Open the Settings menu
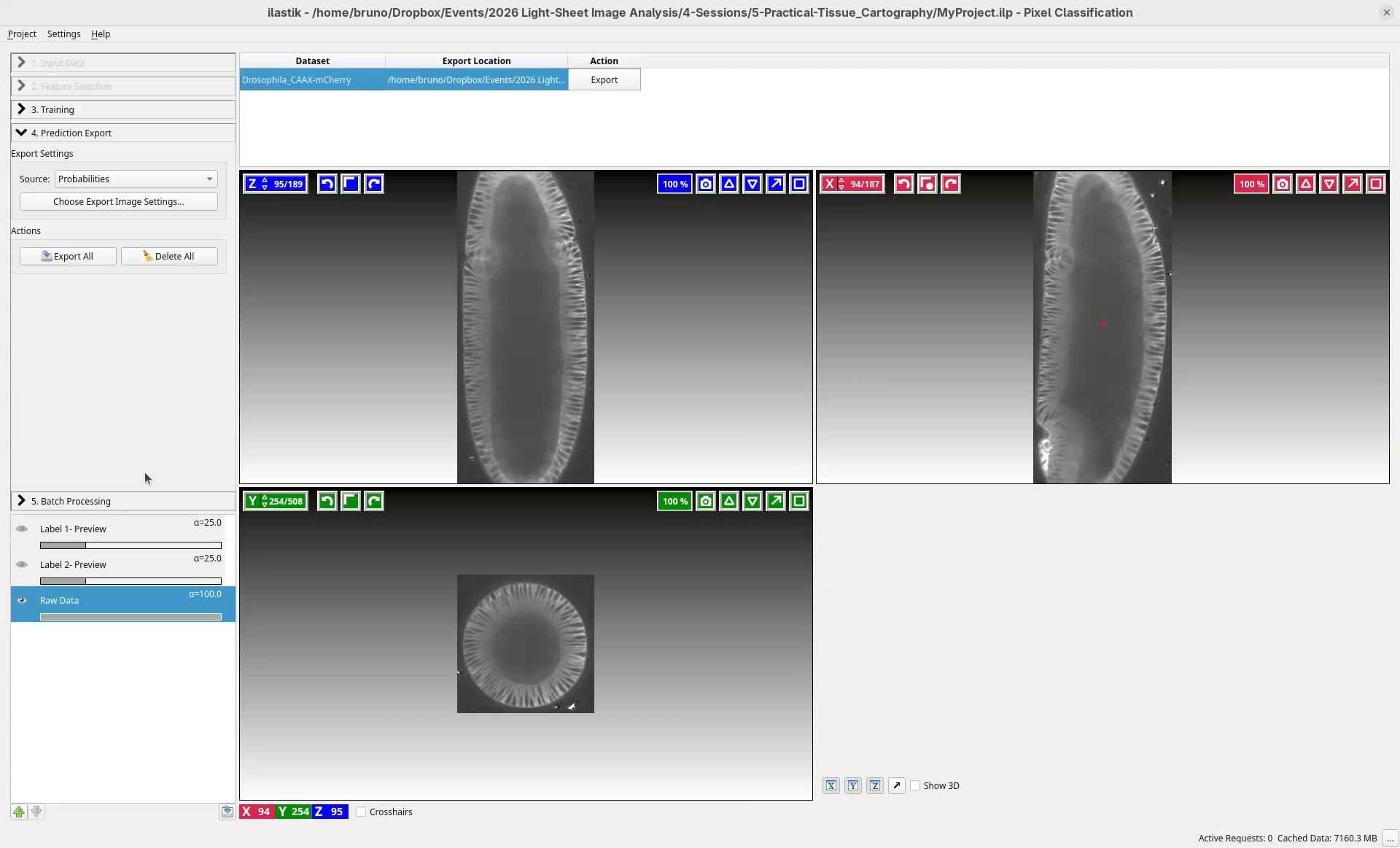 point(63,34)
